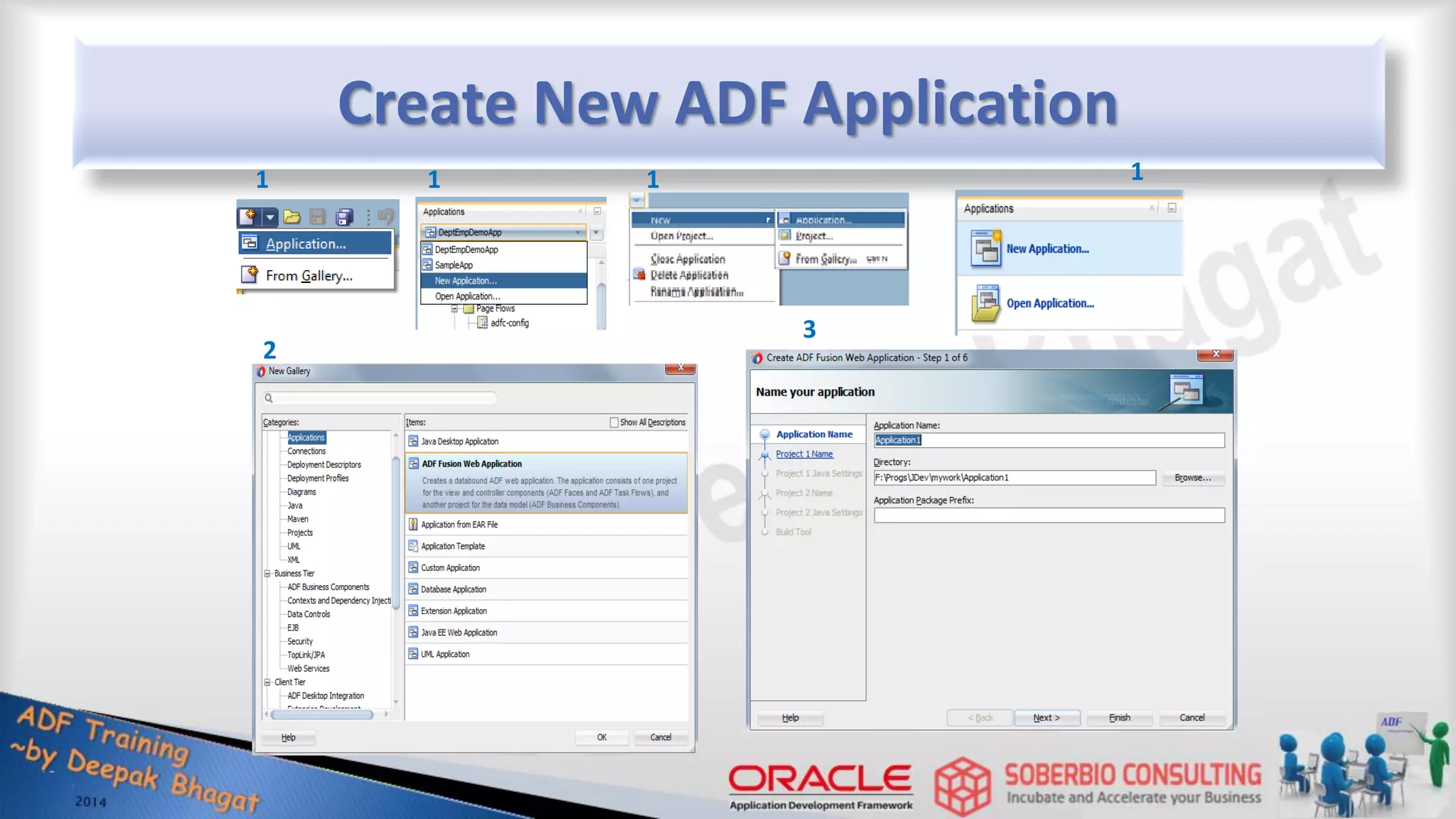This screenshot has width=1456, height=819.
Task: Choose New Application in the dropdown list
Action: pos(466,281)
